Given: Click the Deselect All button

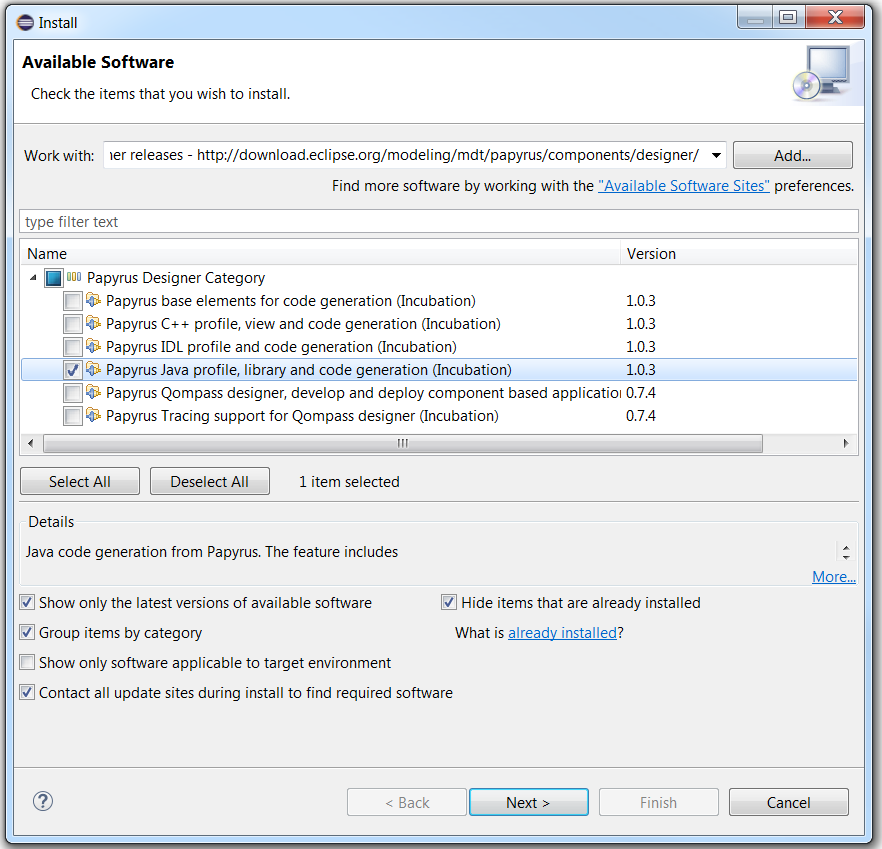Looking at the screenshot, I should (x=210, y=482).
